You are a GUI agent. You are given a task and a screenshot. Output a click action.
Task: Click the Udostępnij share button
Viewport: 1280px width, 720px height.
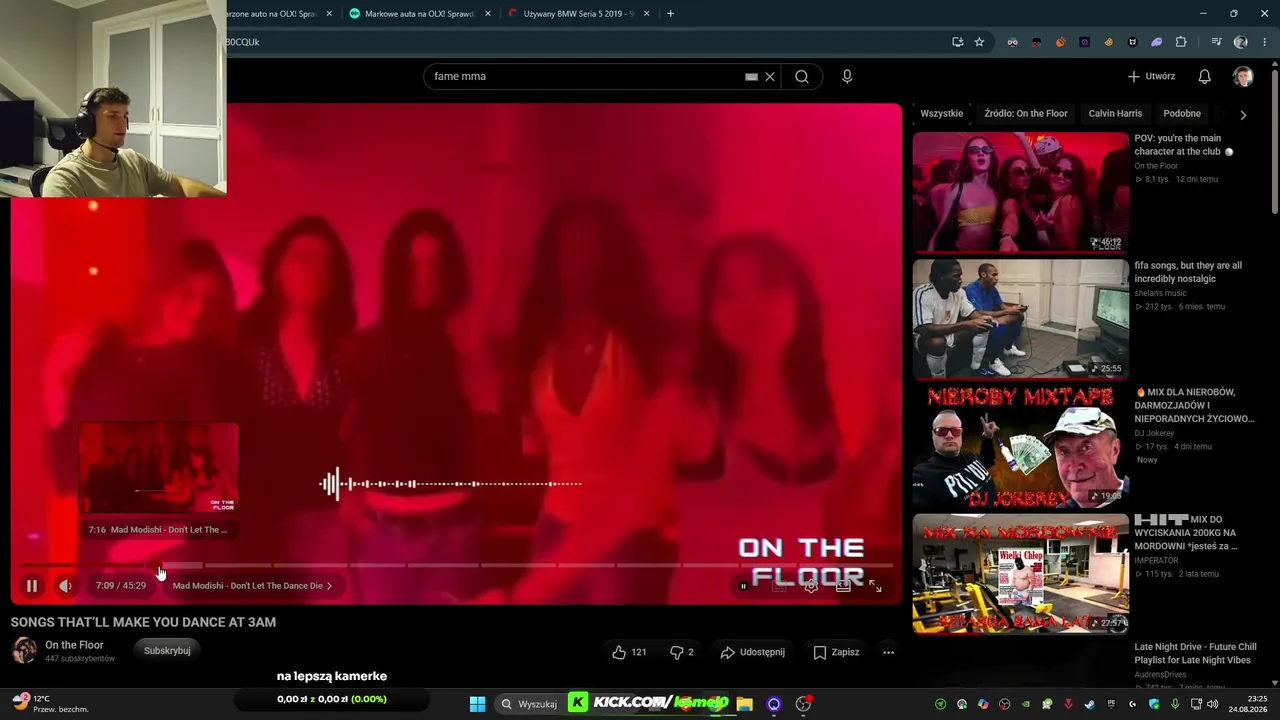752,652
